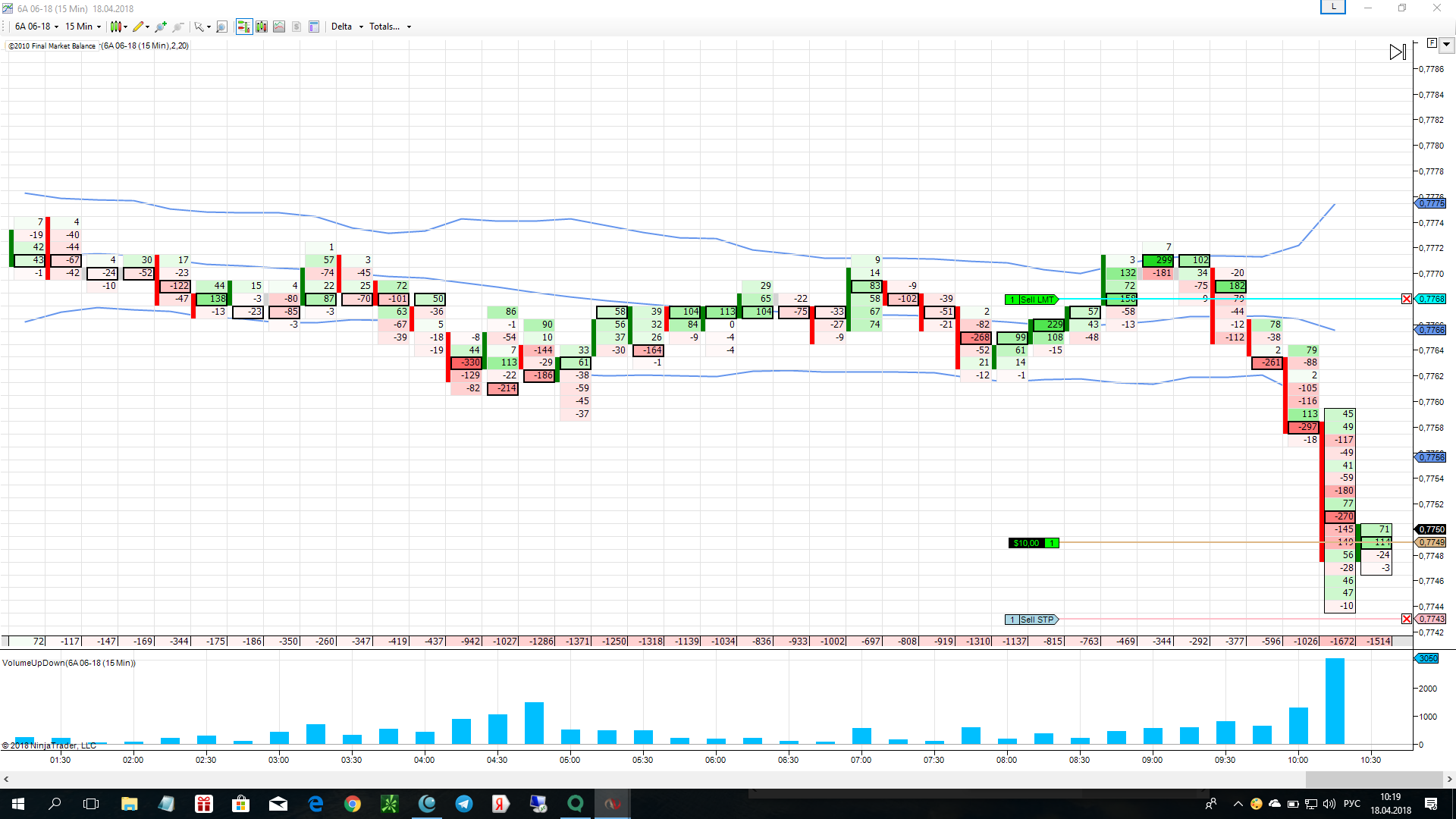Click the Sell LMT order flag
The height and width of the screenshot is (819, 1456).
tap(1031, 300)
